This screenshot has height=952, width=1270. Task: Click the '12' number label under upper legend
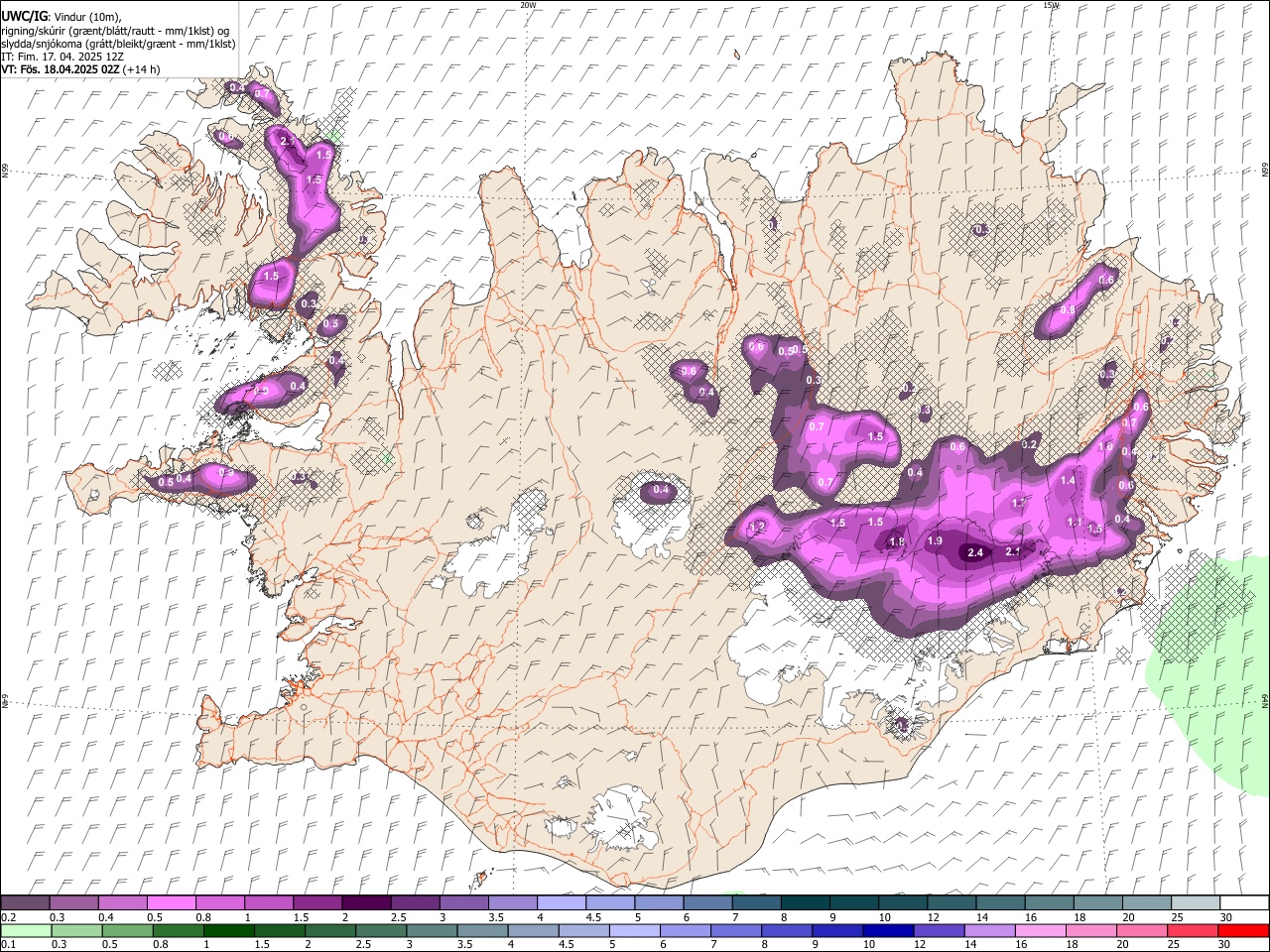[935, 917]
